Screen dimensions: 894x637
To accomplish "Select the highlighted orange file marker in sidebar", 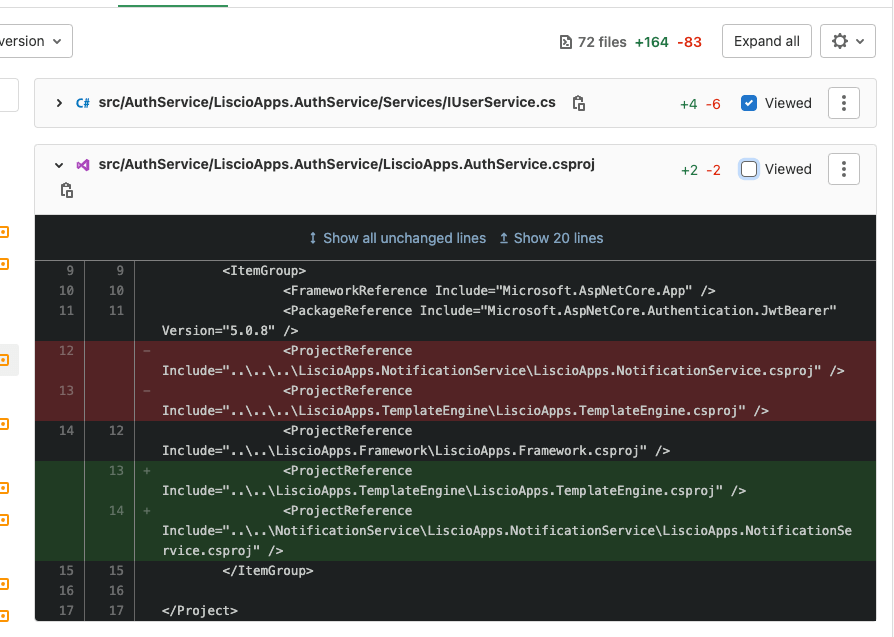I will (x=6, y=359).
